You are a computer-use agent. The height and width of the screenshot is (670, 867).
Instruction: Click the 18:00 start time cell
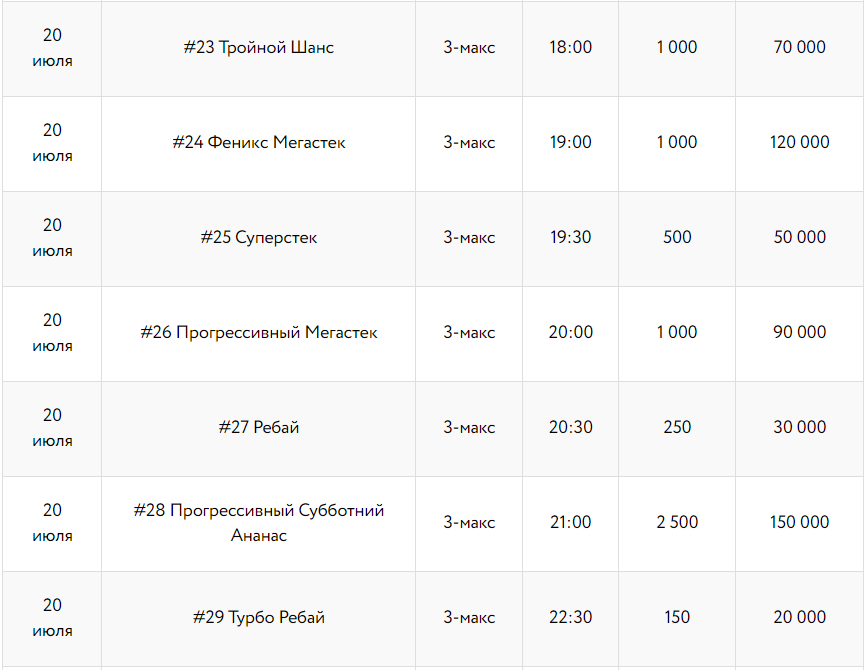pos(570,47)
